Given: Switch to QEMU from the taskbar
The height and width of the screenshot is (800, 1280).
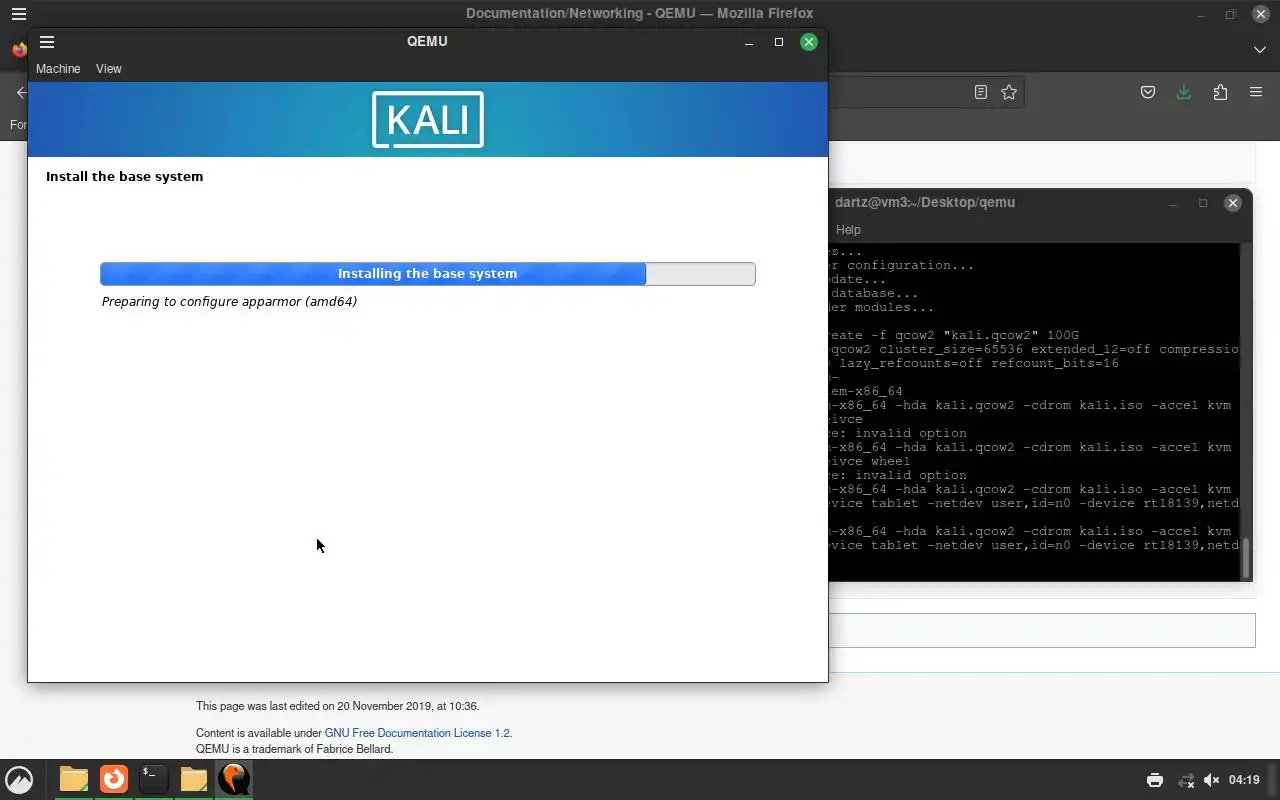Looking at the screenshot, I should 234,779.
